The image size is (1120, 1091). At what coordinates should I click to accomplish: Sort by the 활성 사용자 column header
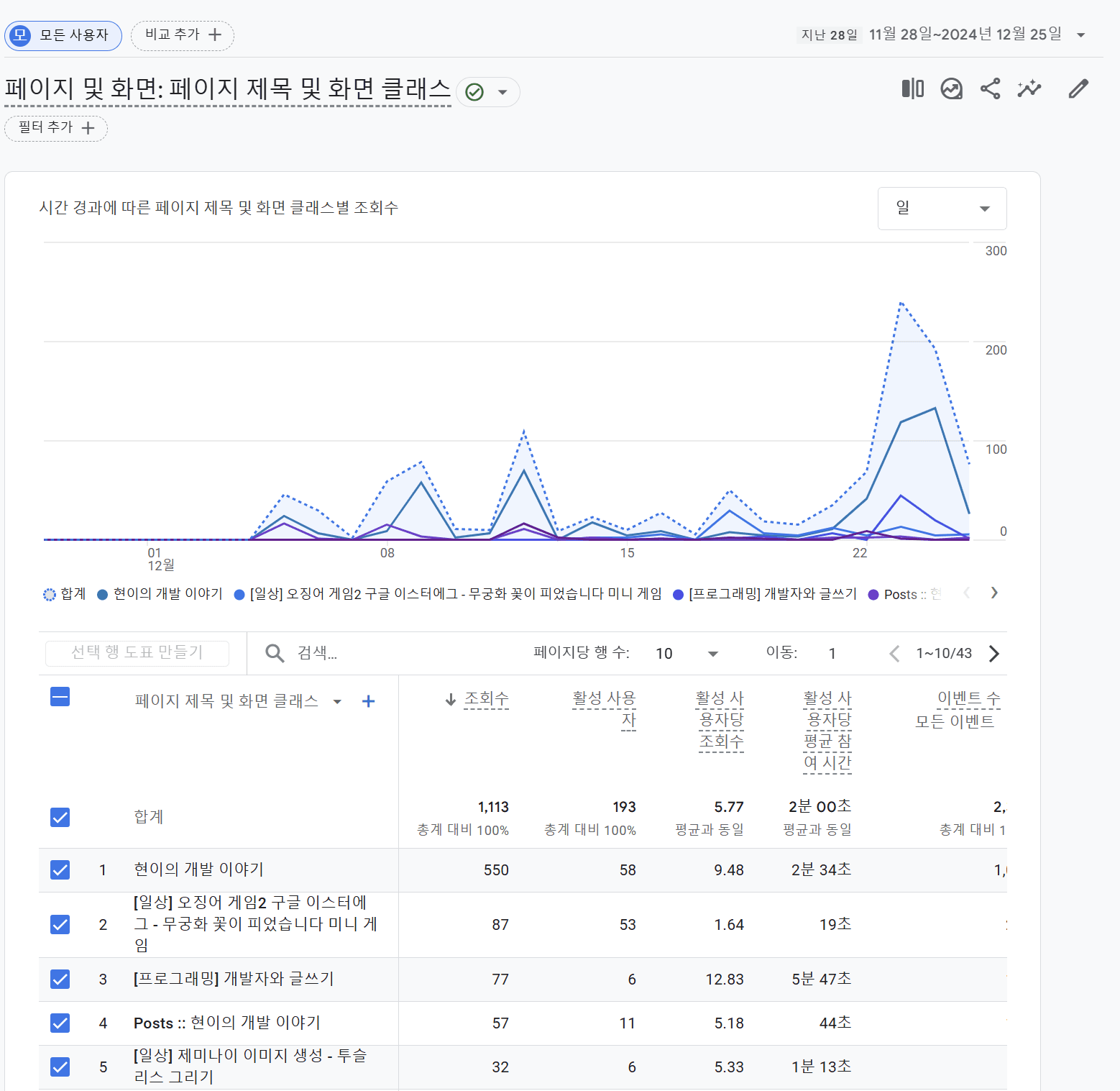point(604,710)
